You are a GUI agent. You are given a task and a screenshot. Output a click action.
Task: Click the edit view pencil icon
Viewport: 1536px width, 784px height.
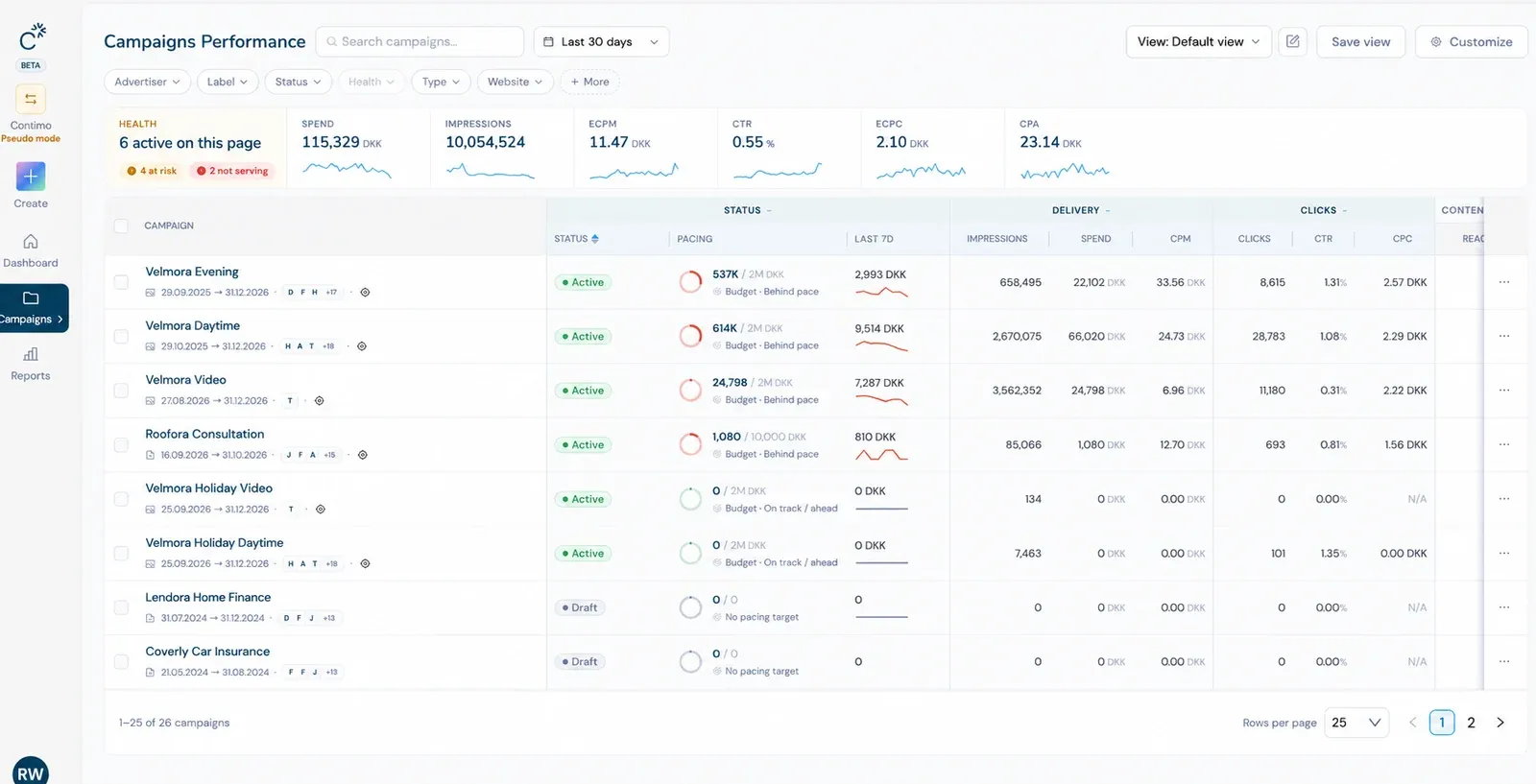(x=1293, y=41)
